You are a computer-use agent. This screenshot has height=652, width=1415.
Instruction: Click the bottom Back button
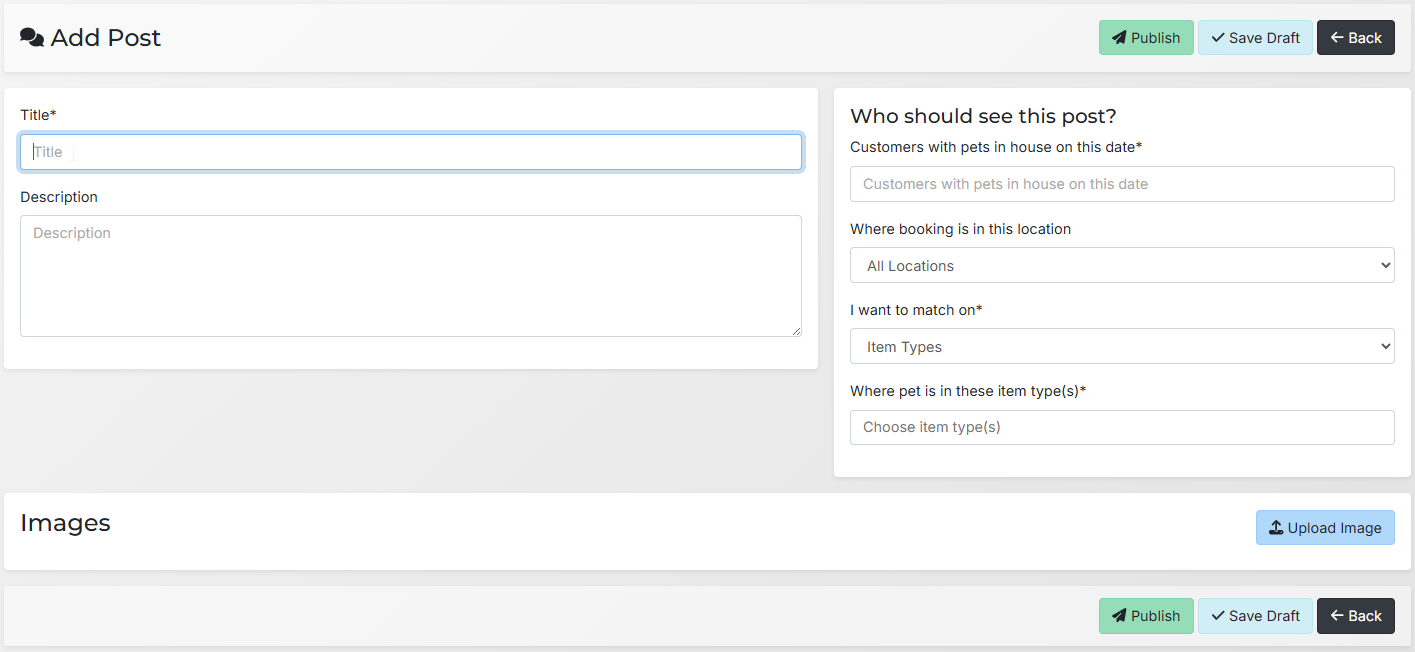coord(1356,616)
